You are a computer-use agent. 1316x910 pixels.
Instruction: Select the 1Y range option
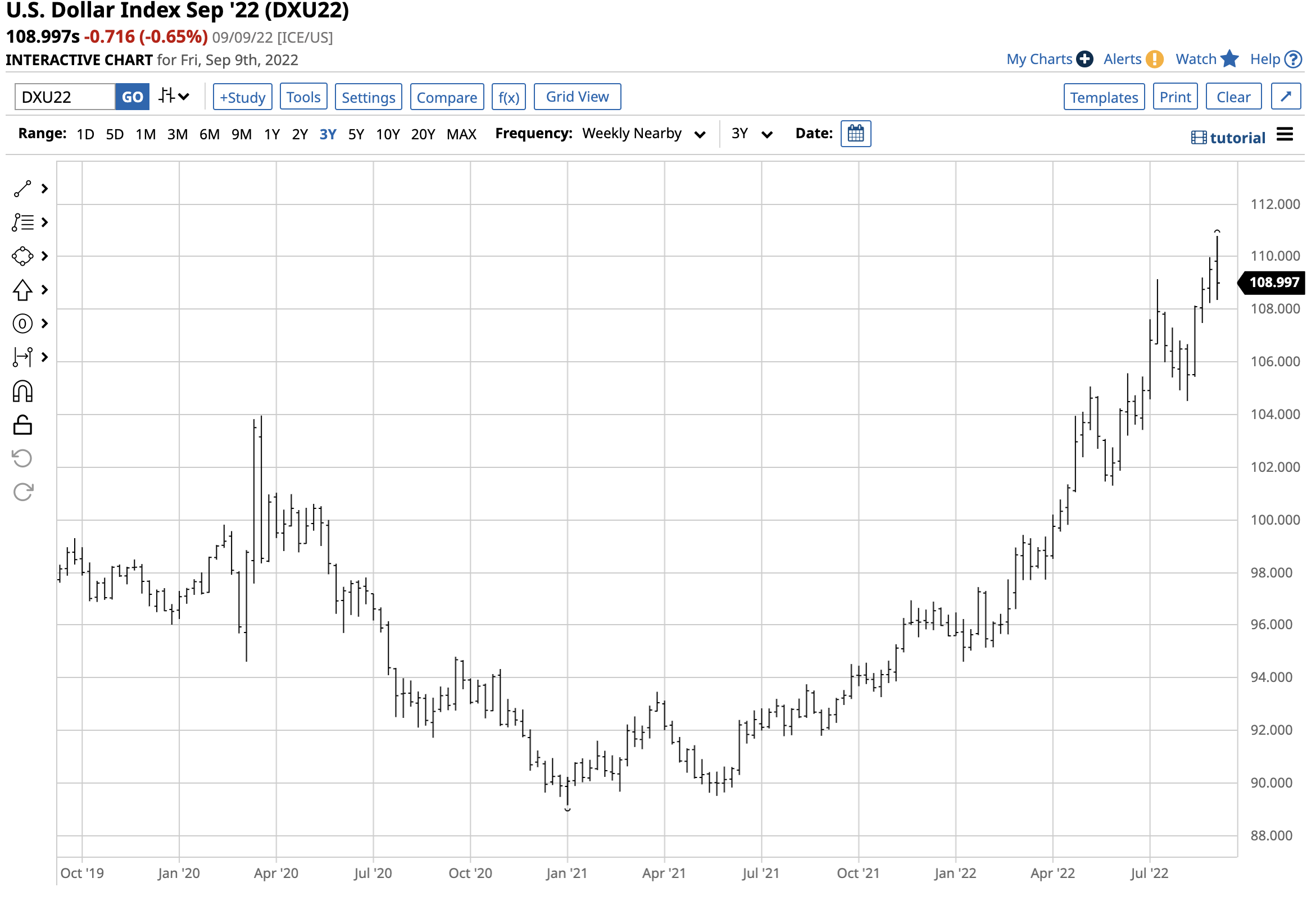pos(272,135)
